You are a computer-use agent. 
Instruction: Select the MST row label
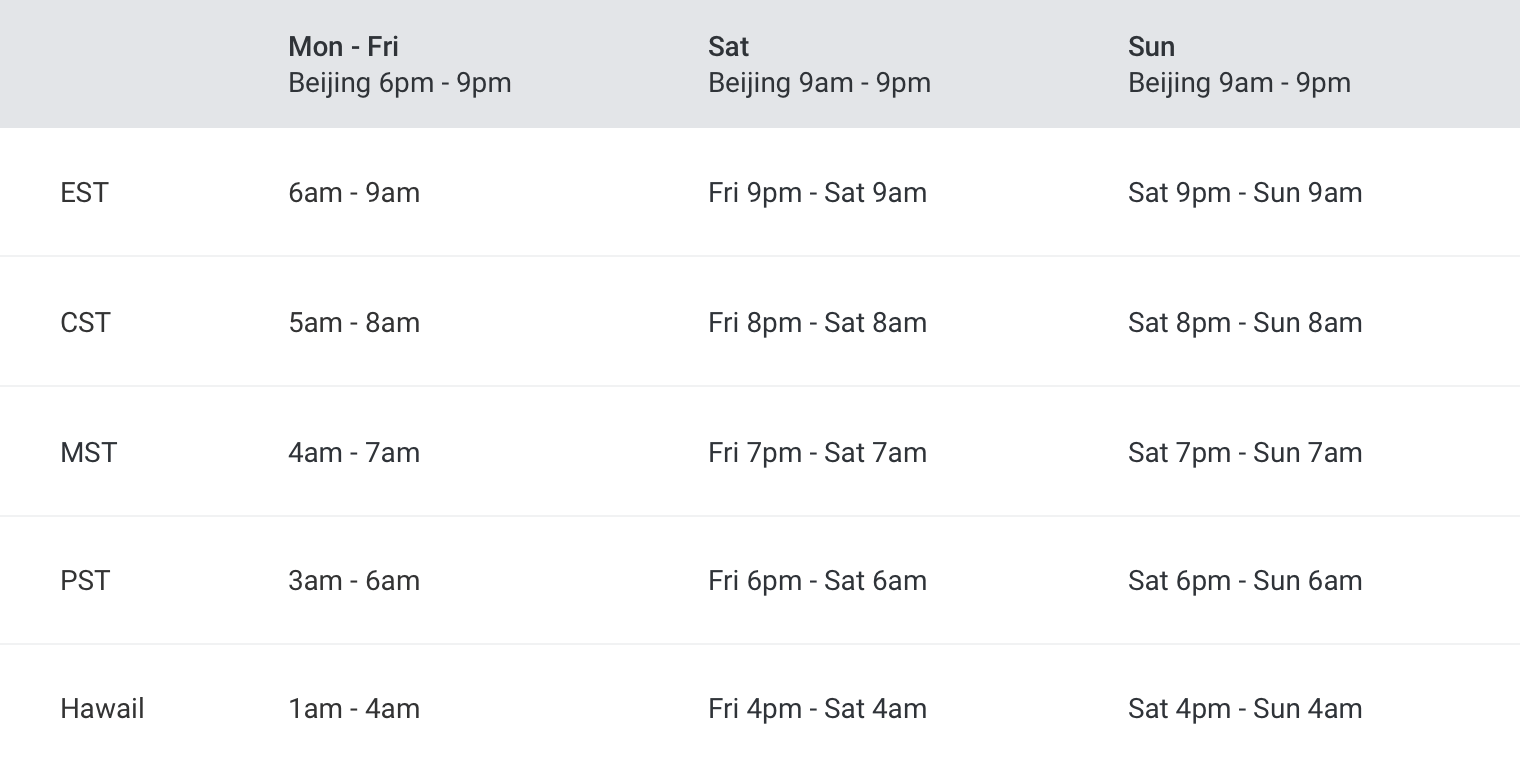88,452
